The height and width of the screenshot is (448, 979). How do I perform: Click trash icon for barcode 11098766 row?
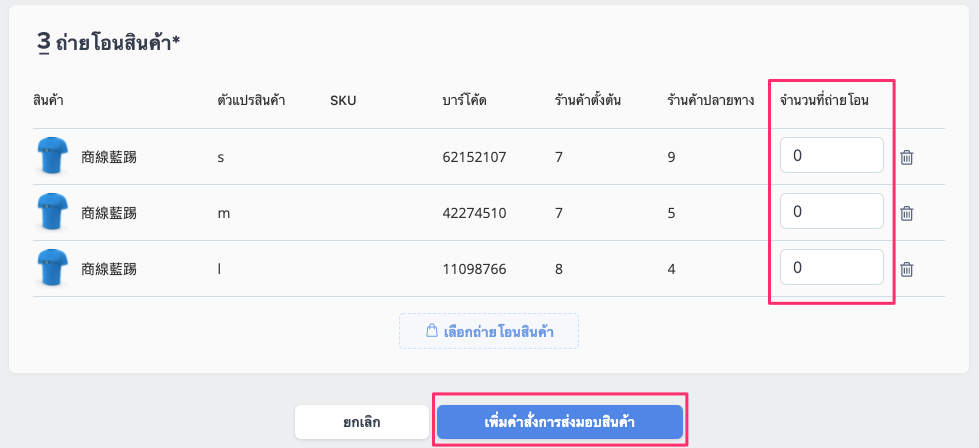tap(907, 270)
